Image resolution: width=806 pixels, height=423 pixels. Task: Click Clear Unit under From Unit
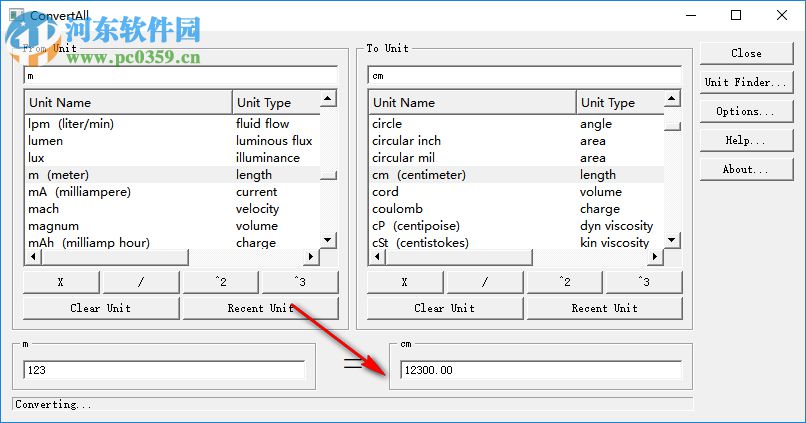pos(101,308)
